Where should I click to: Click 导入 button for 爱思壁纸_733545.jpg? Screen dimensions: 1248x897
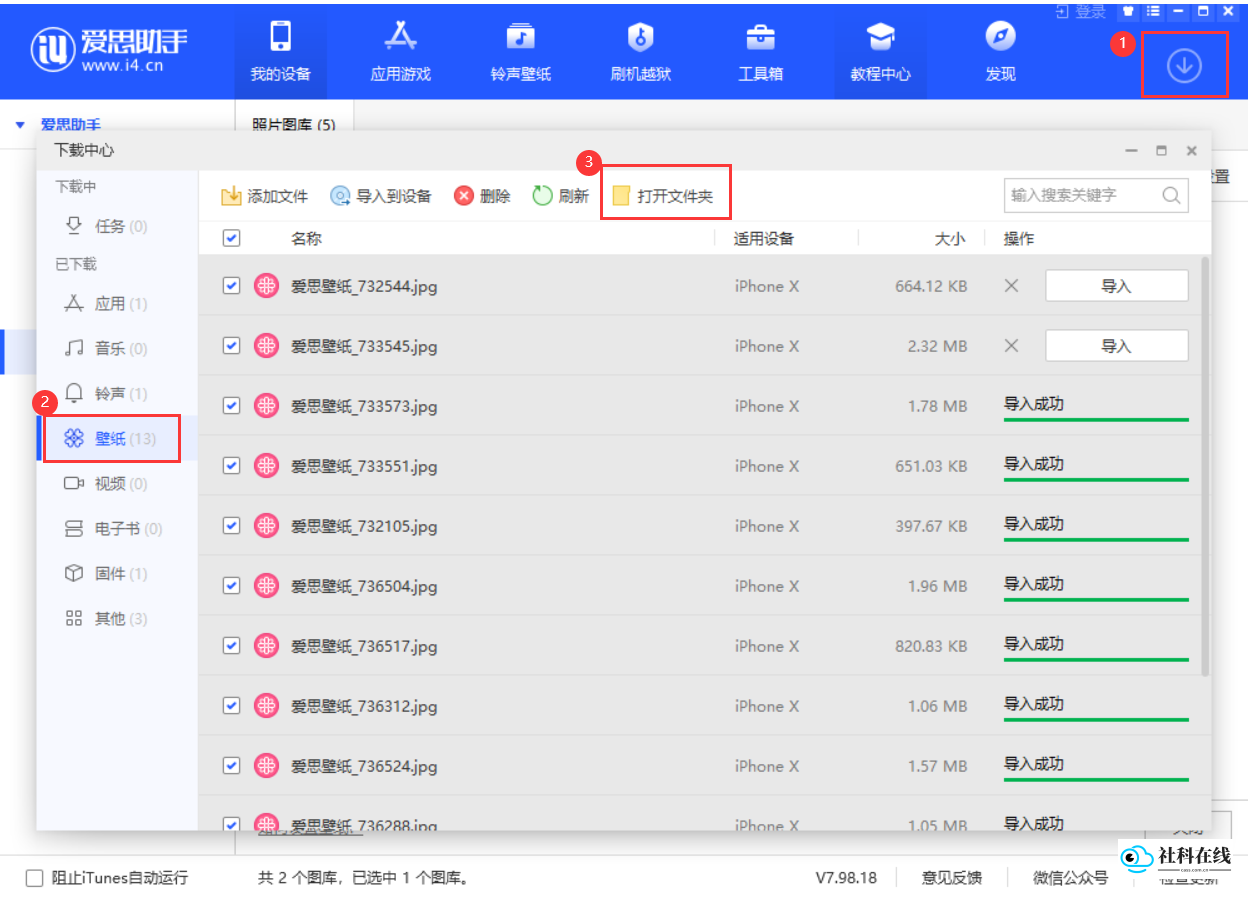[1117, 346]
